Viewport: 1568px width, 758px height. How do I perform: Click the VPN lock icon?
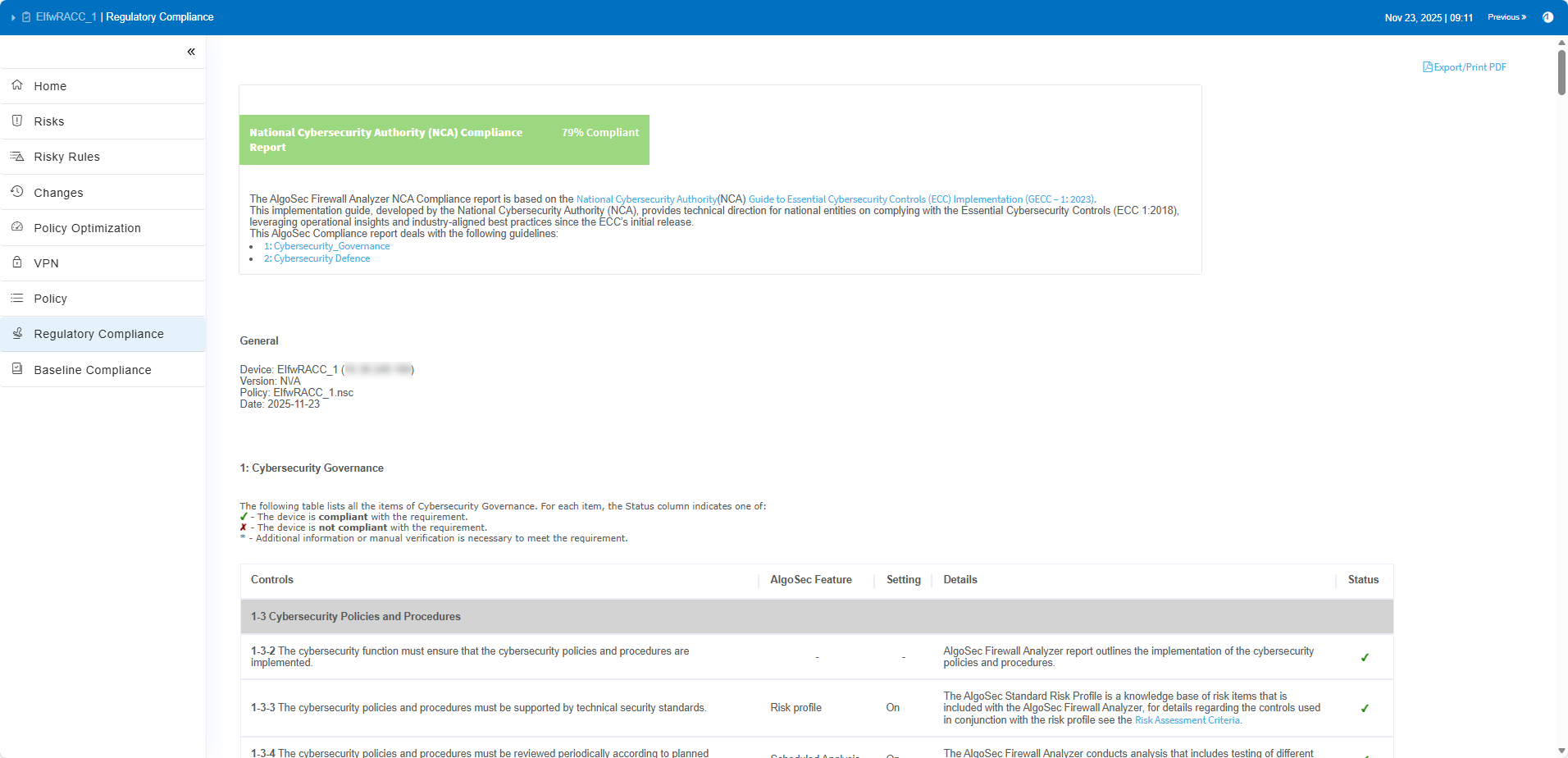click(x=17, y=263)
